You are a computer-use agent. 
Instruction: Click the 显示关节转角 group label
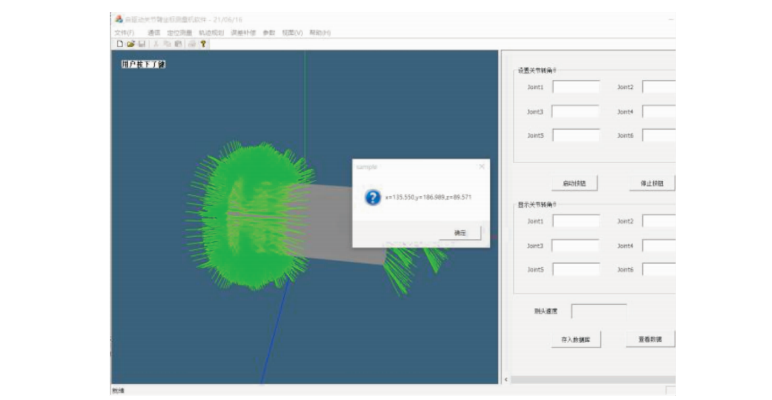pyautogui.click(x=538, y=204)
